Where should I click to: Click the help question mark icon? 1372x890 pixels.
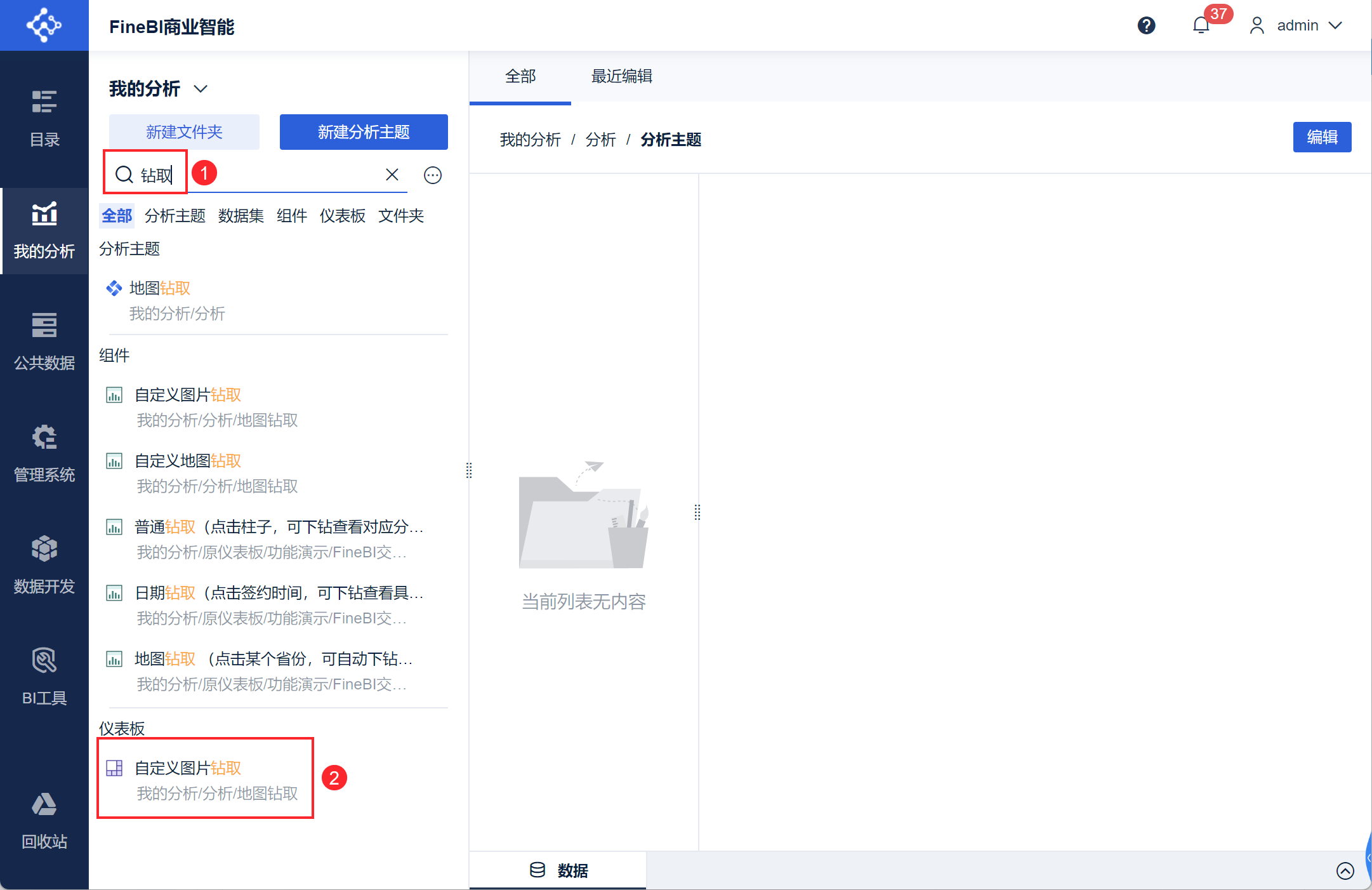pos(1146,25)
